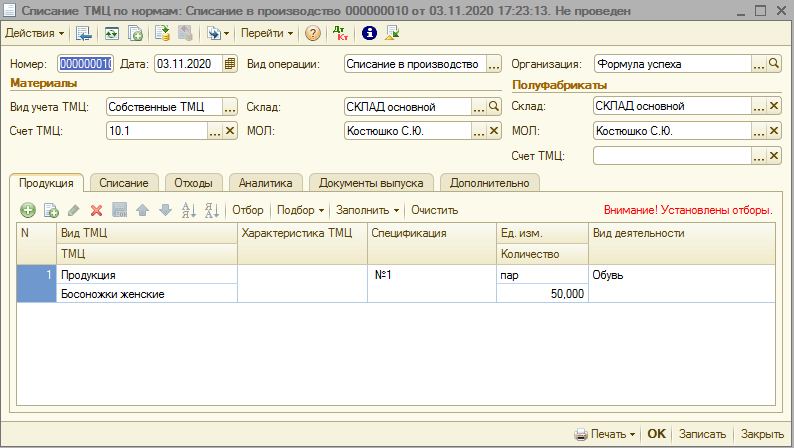Clear the Счет ТМЦ 10.1 field

coord(230,131)
